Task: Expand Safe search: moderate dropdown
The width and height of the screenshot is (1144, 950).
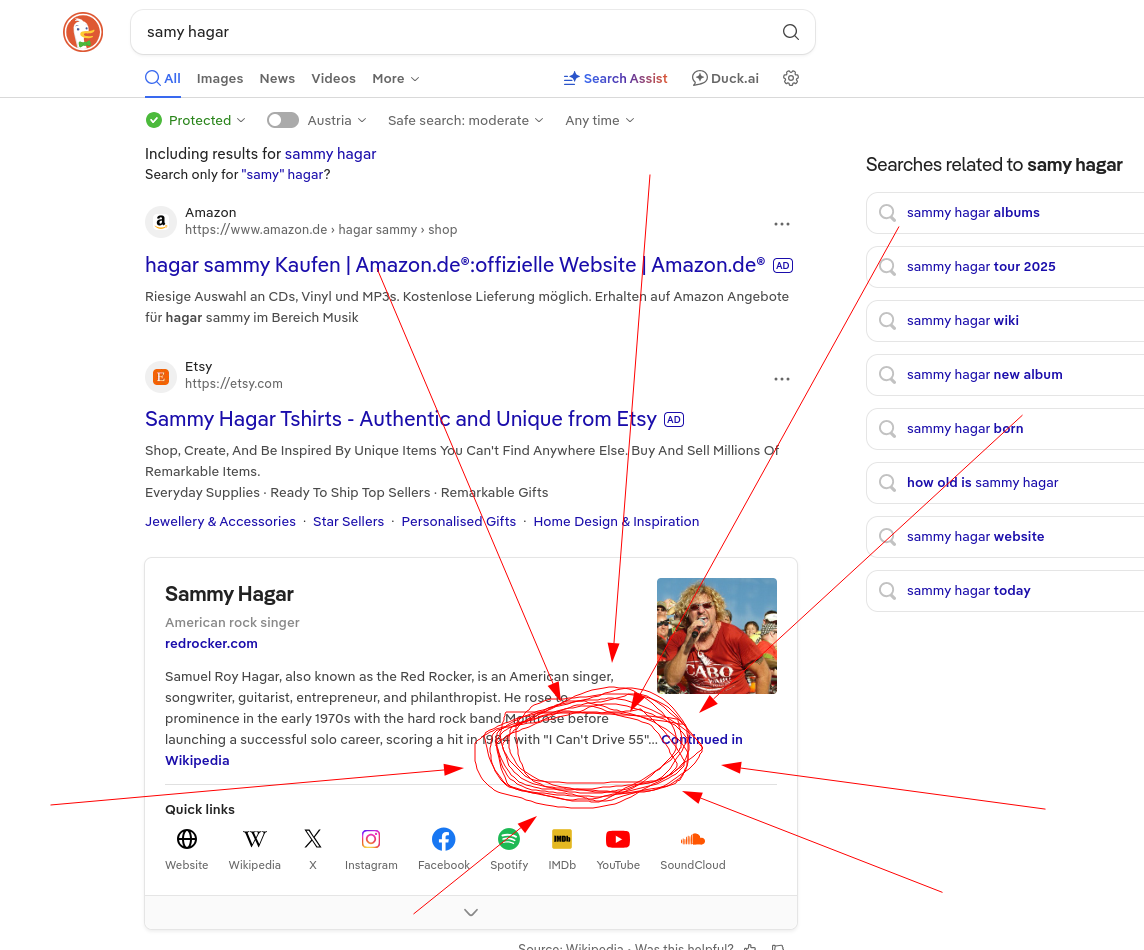Action: 465,120
